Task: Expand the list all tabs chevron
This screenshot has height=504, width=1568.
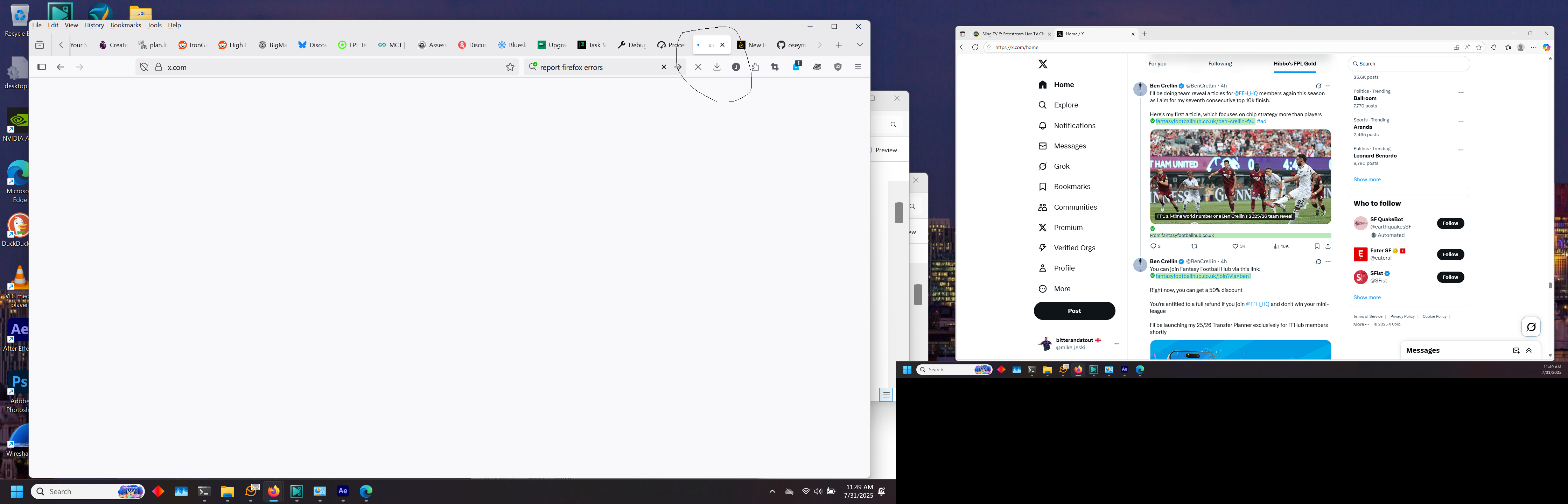Action: pos(860,45)
